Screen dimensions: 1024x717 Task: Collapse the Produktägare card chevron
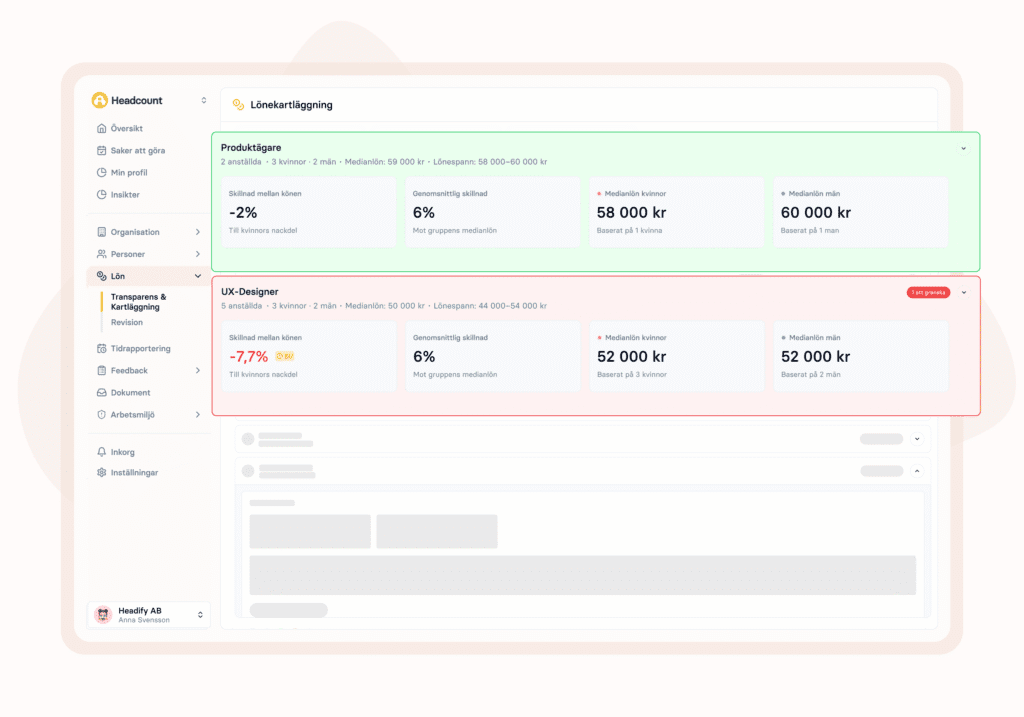963,148
